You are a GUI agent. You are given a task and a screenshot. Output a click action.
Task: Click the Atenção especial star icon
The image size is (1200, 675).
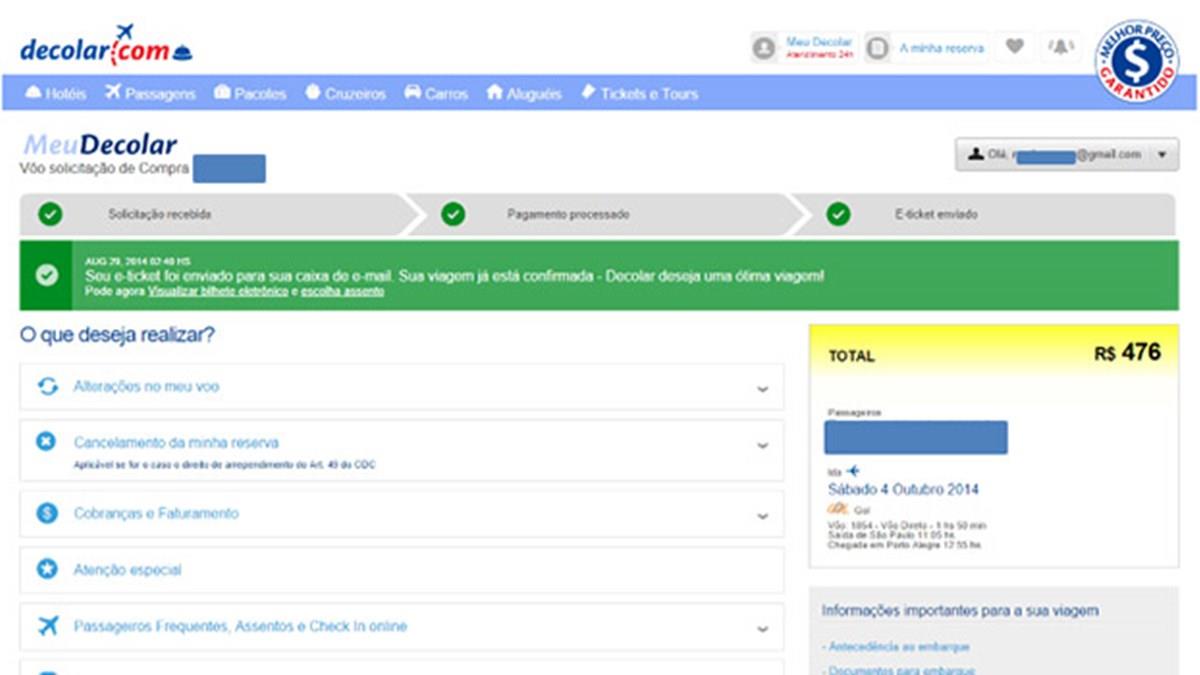[46, 570]
